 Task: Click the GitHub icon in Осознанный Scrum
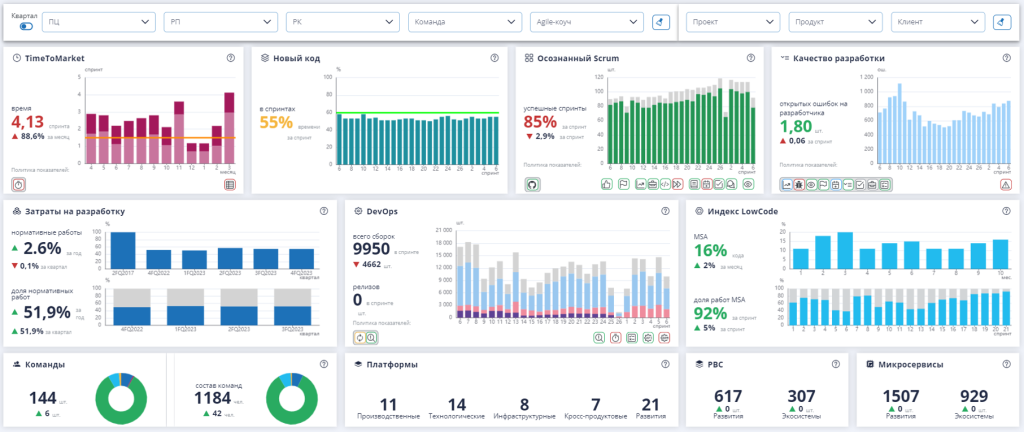pos(532,185)
